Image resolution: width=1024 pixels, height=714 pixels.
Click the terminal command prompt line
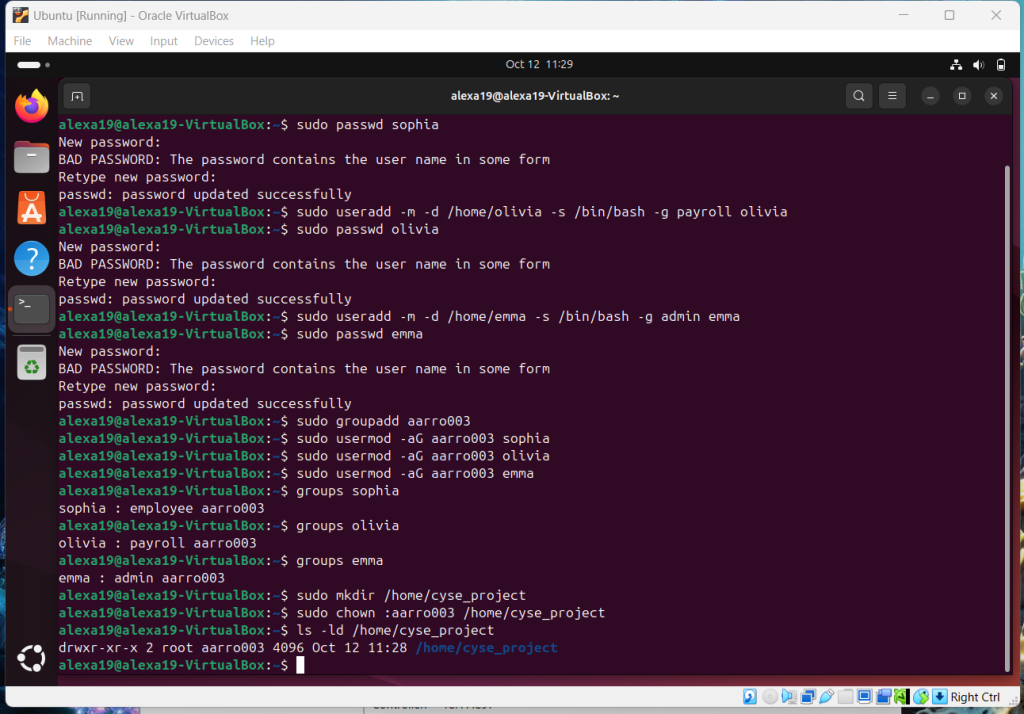coord(500,666)
